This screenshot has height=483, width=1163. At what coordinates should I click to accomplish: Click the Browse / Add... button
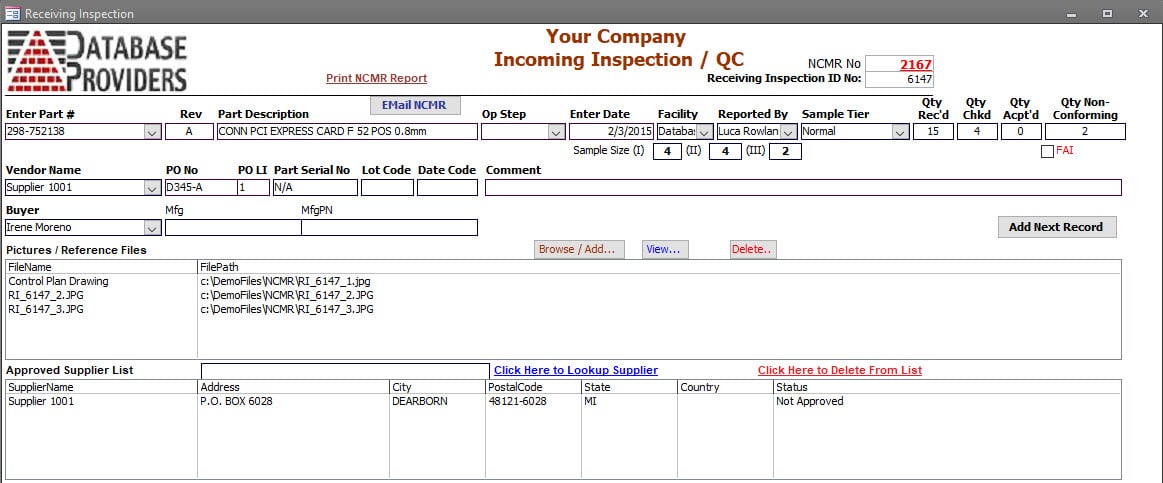(579, 249)
